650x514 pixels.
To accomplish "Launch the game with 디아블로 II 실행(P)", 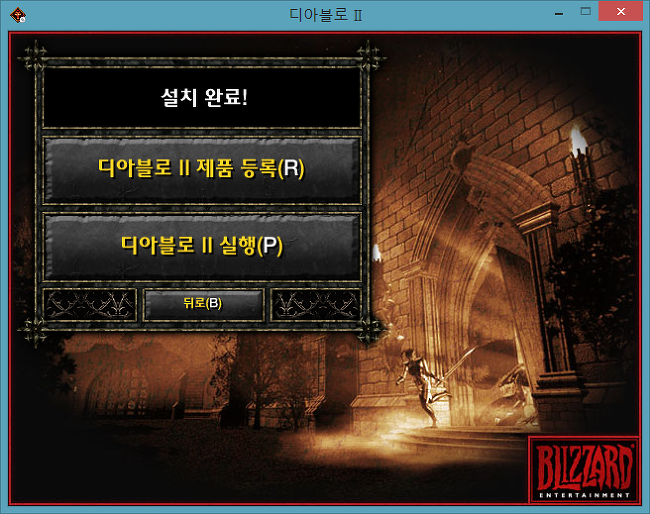I will pos(202,247).
